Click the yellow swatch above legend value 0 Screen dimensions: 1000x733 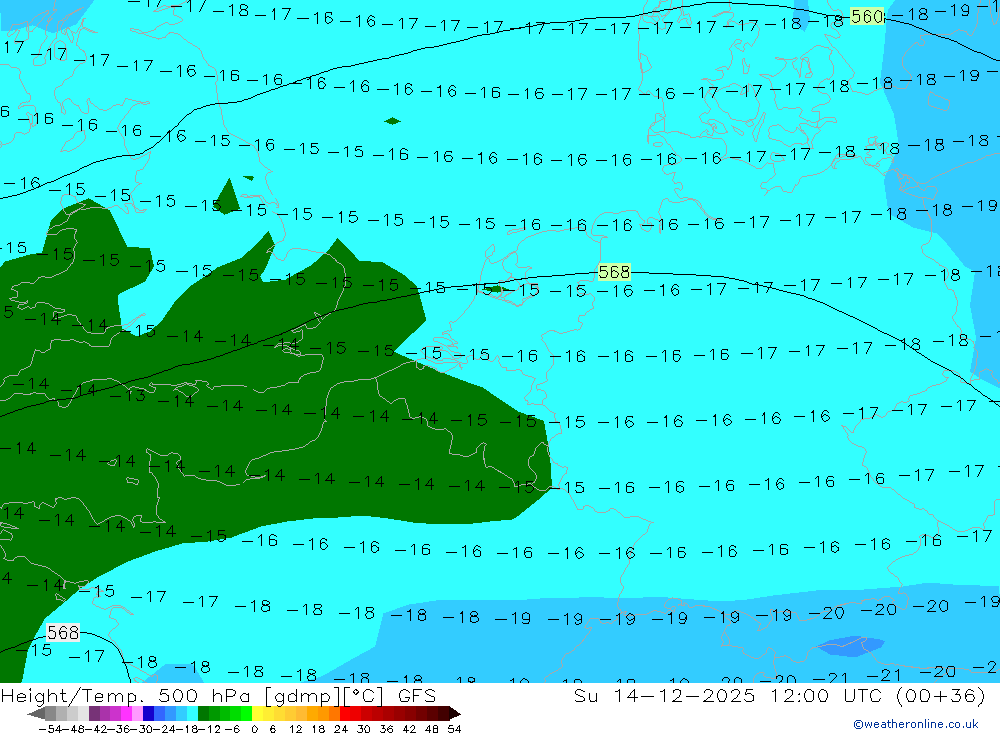(258, 713)
